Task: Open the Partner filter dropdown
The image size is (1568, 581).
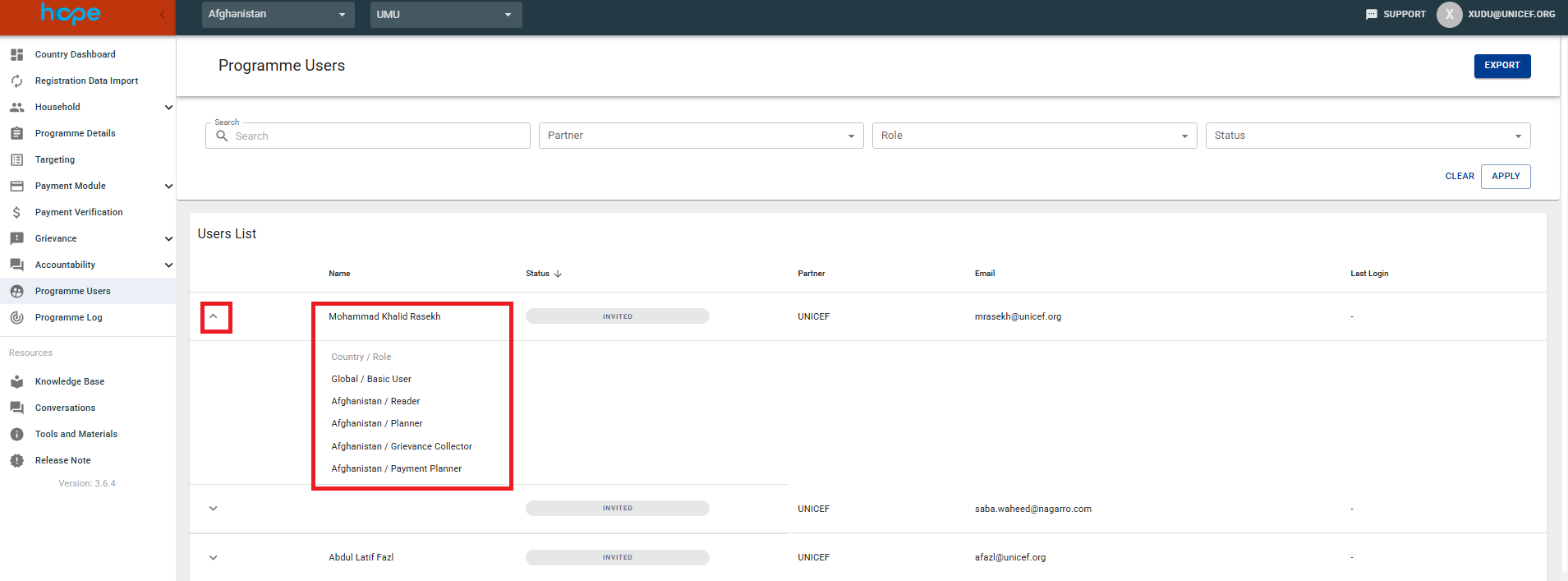Action: click(x=701, y=136)
